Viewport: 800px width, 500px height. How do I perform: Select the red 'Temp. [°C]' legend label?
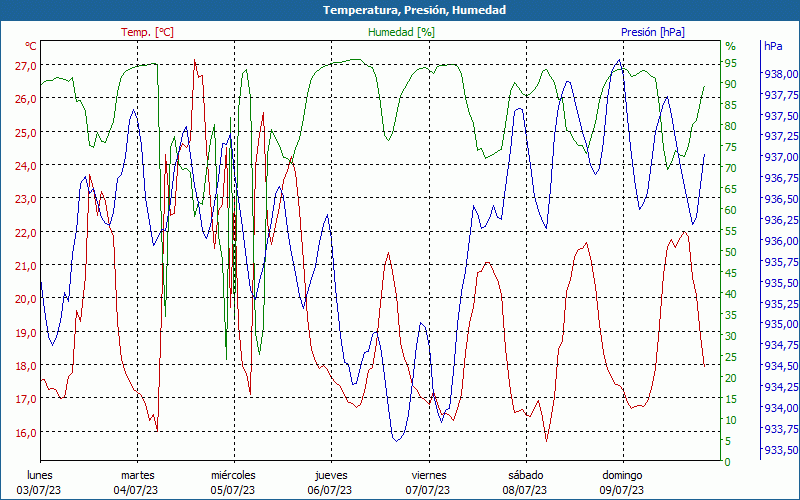(x=147, y=32)
